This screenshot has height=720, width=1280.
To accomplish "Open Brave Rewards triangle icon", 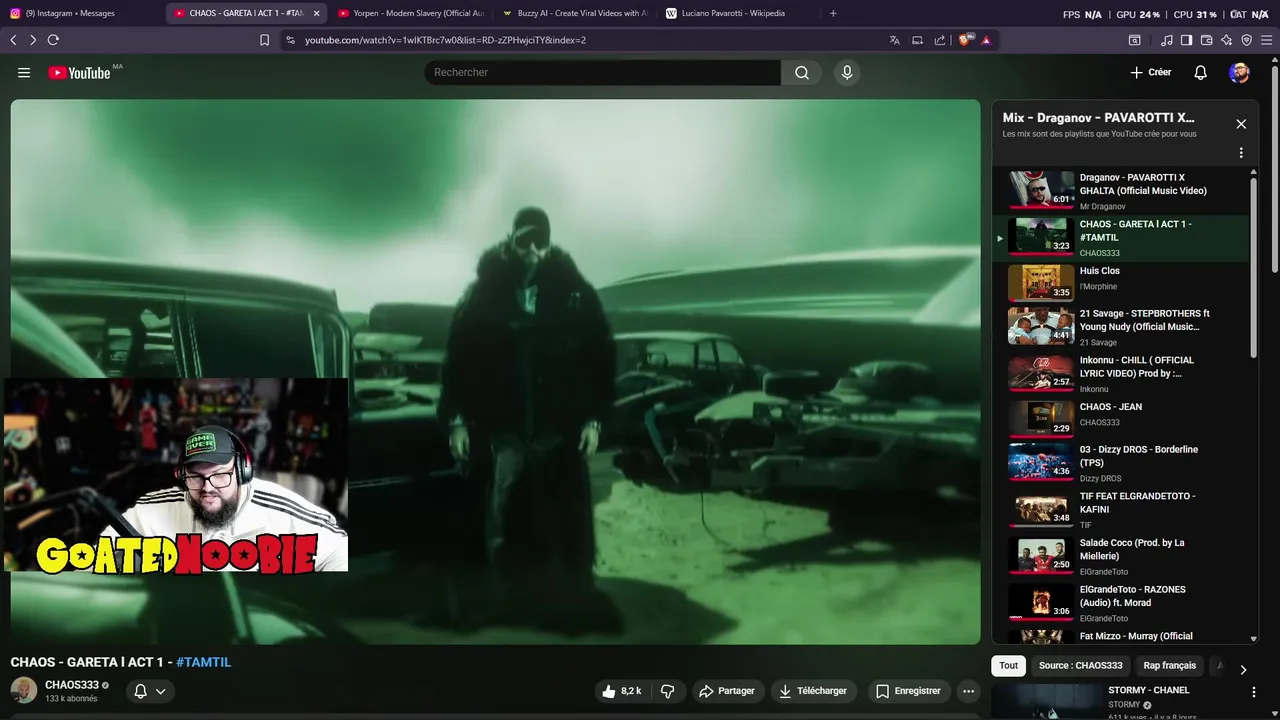I will click(x=986, y=40).
